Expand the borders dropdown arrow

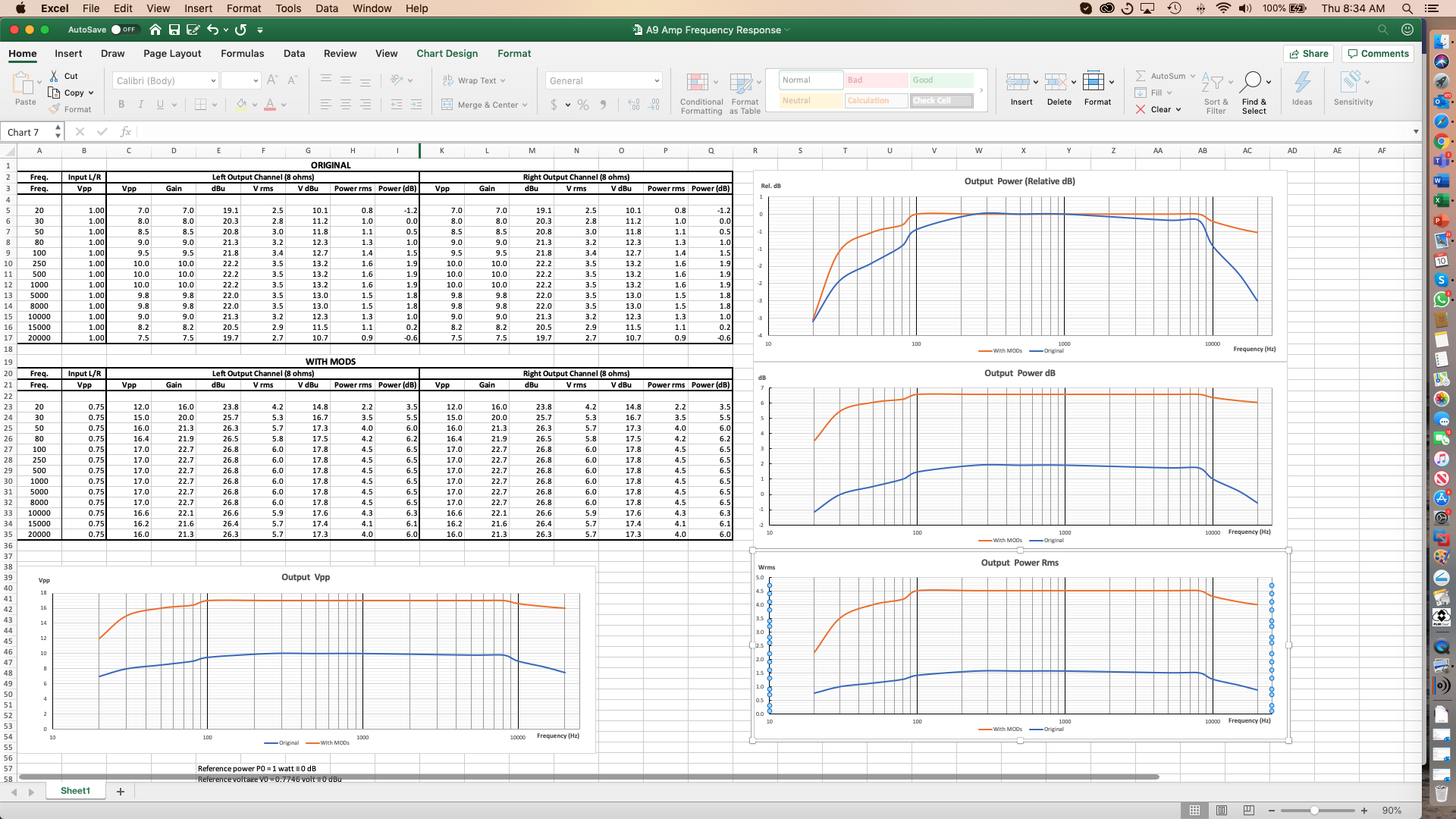[x=215, y=105]
